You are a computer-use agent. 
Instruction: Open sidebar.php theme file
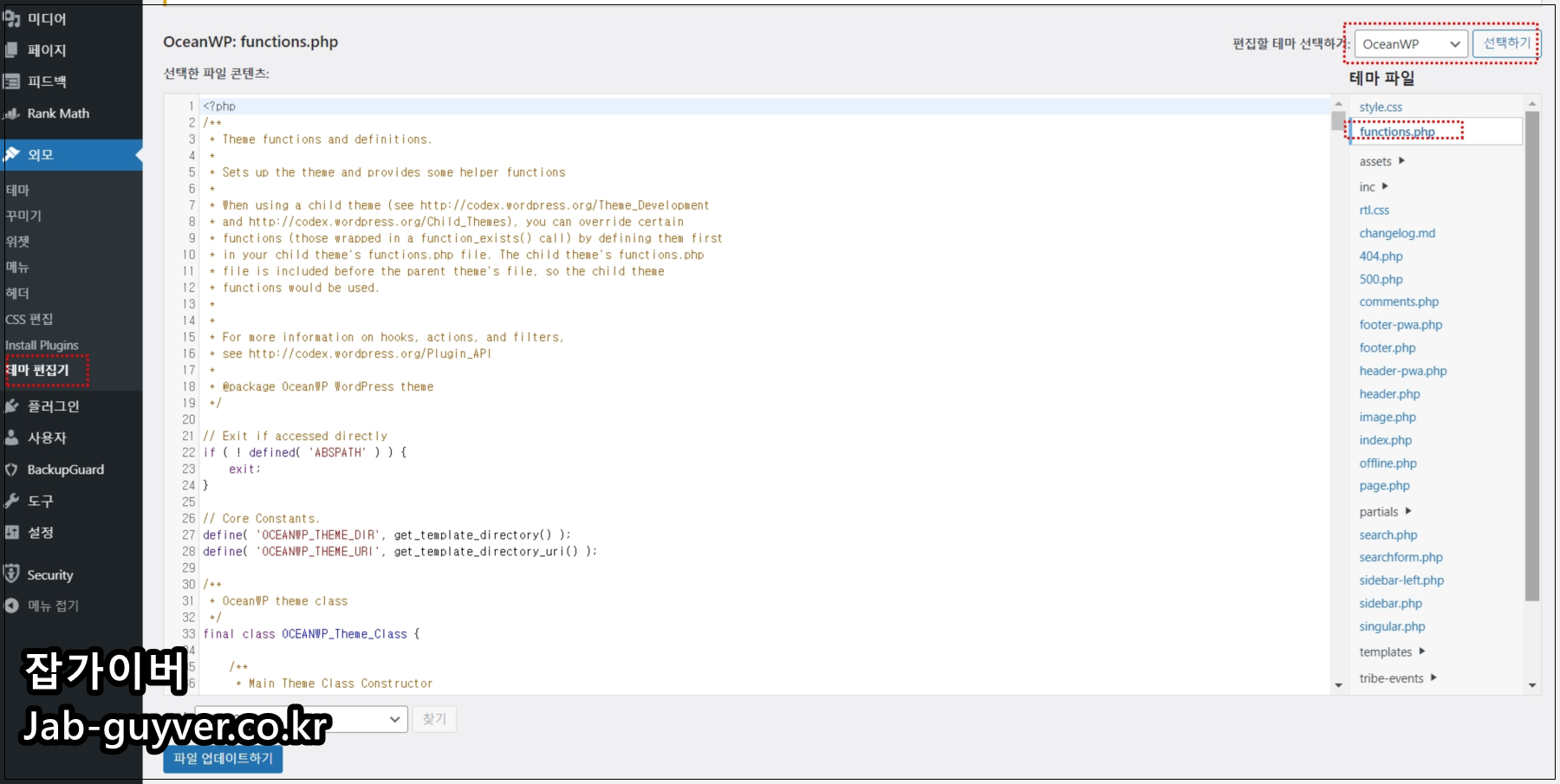(1390, 604)
